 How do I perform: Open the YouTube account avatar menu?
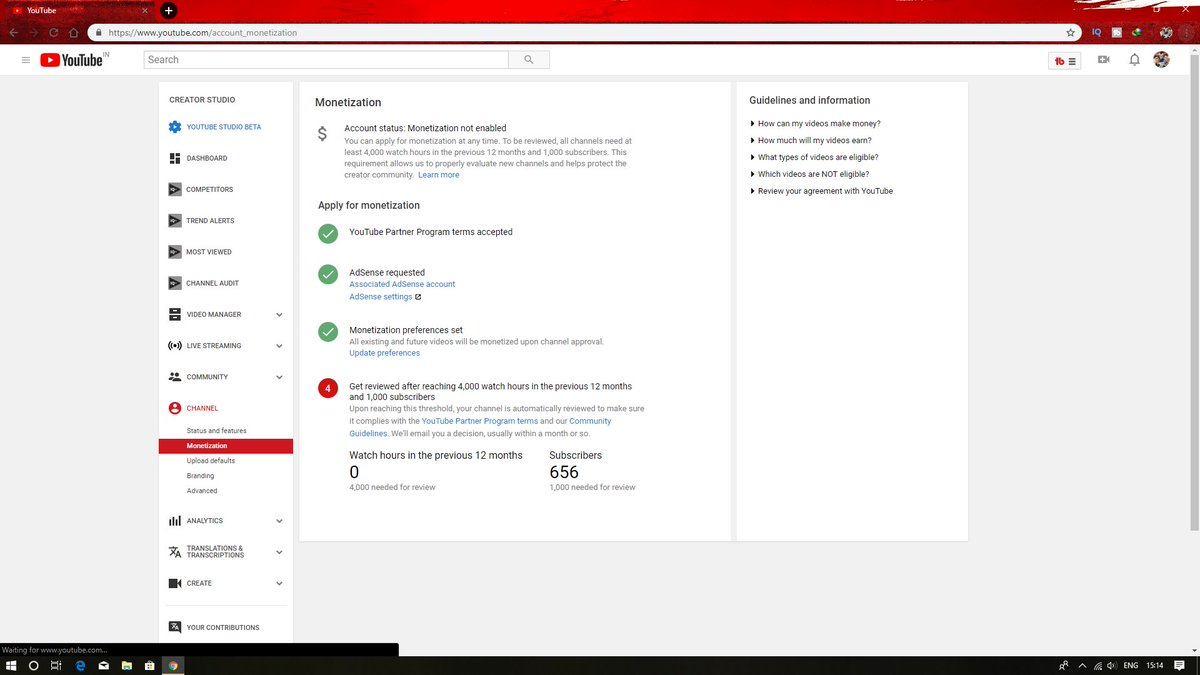1161,60
